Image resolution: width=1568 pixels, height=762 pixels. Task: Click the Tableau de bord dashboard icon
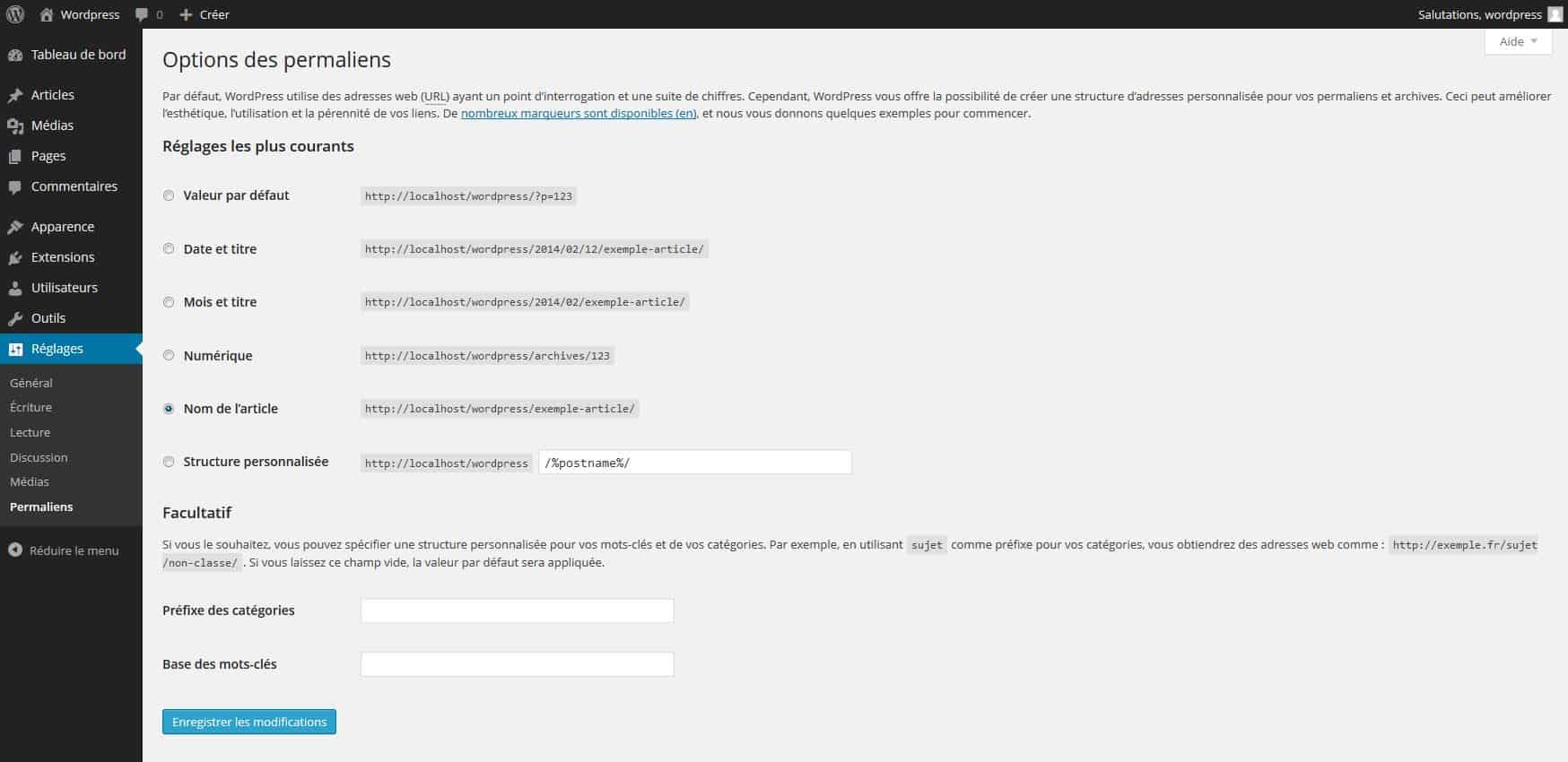[15, 55]
